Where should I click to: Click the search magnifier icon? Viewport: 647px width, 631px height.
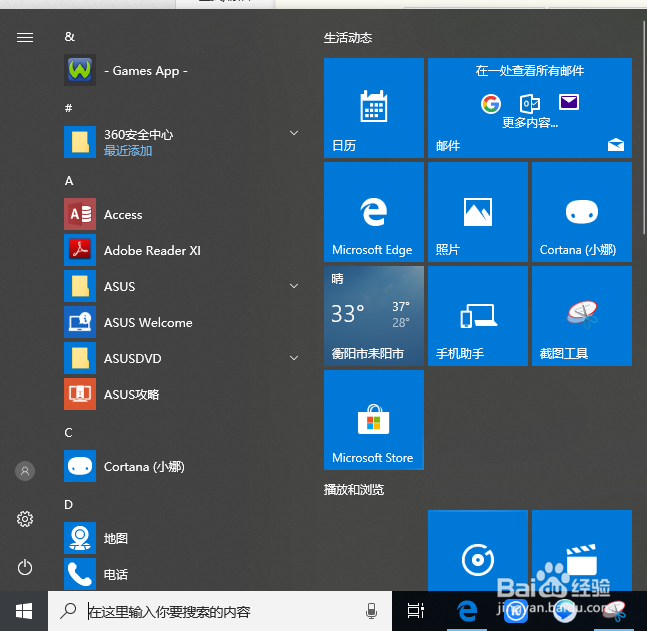pyautogui.click(x=68, y=611)
